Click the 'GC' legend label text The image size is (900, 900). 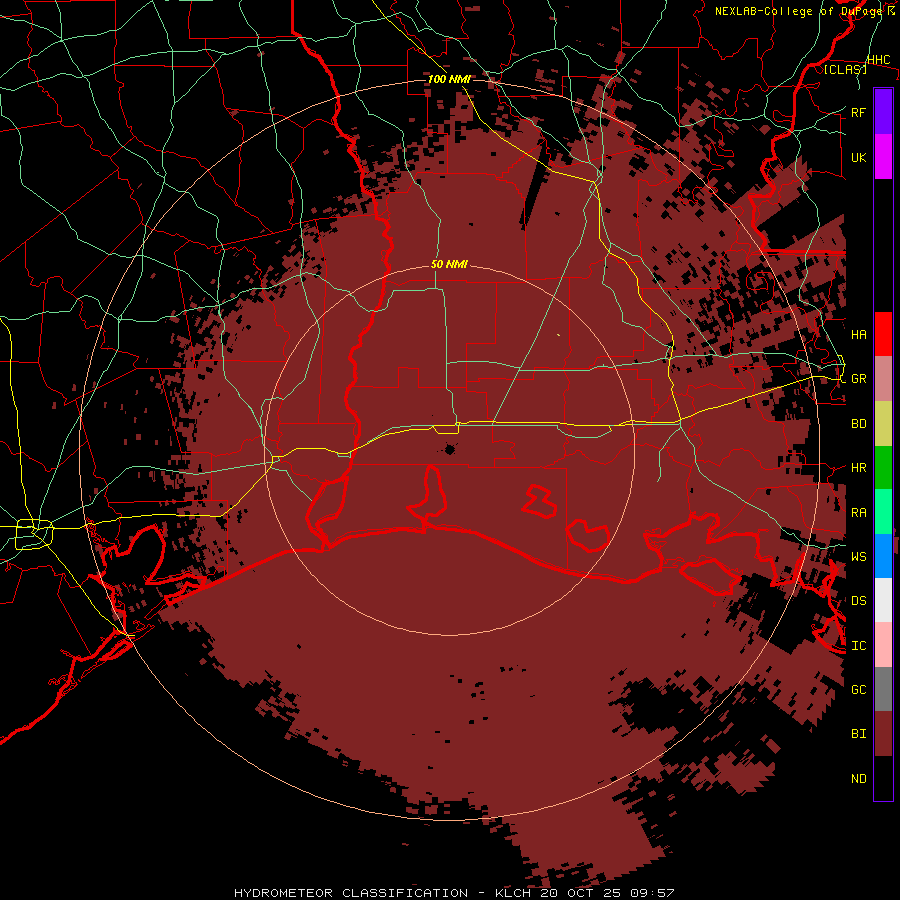pyautogui.click(x=858, y=689)
